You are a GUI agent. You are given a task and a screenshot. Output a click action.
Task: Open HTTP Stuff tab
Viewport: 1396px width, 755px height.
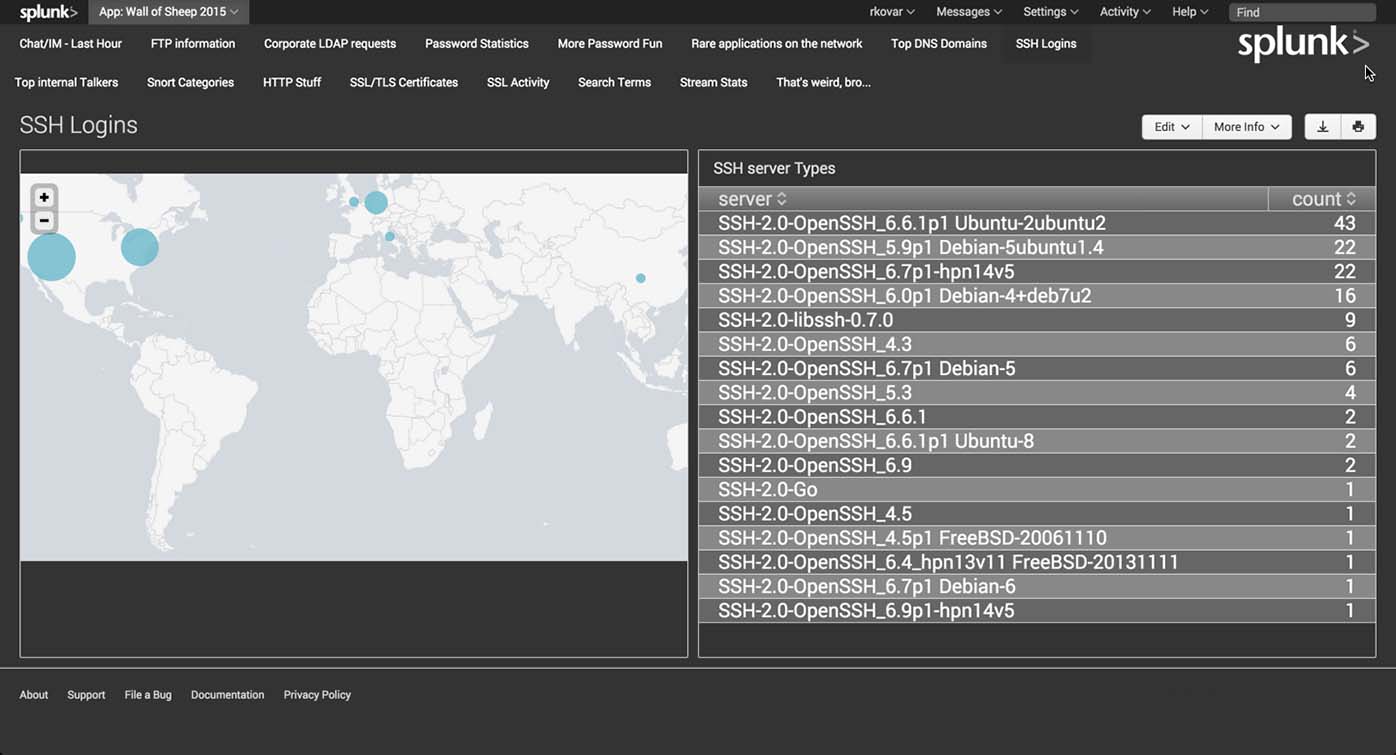point(292,83)
